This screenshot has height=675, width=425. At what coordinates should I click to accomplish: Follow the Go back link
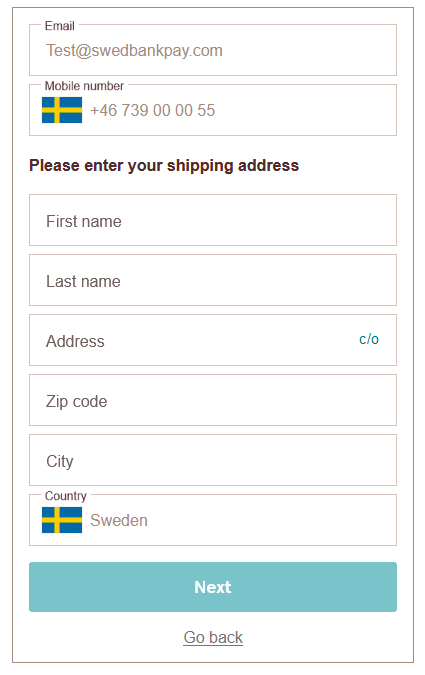[213, 637]
